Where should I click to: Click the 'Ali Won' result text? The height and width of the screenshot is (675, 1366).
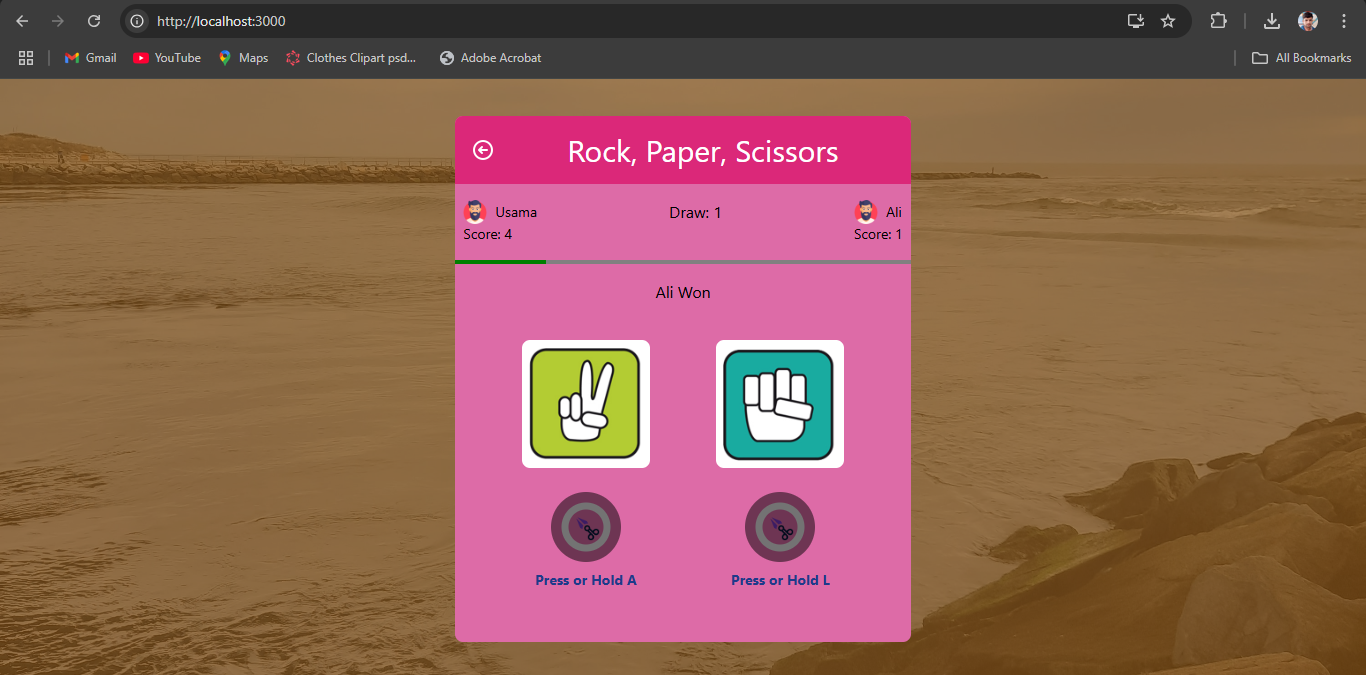[683, 293]
